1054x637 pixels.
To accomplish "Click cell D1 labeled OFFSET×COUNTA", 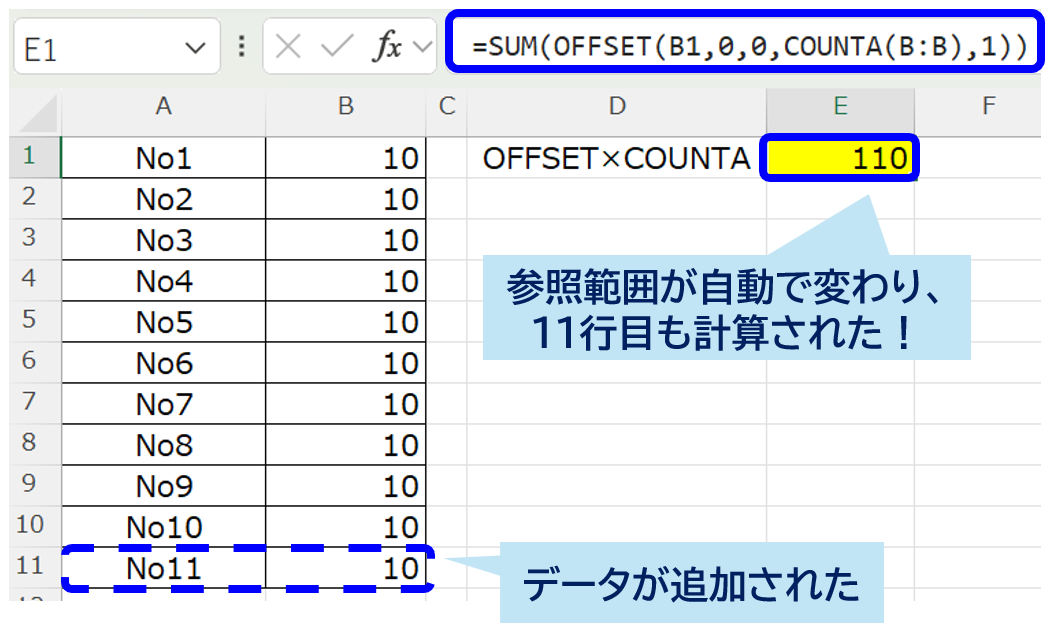I will (x=617, y=158).
